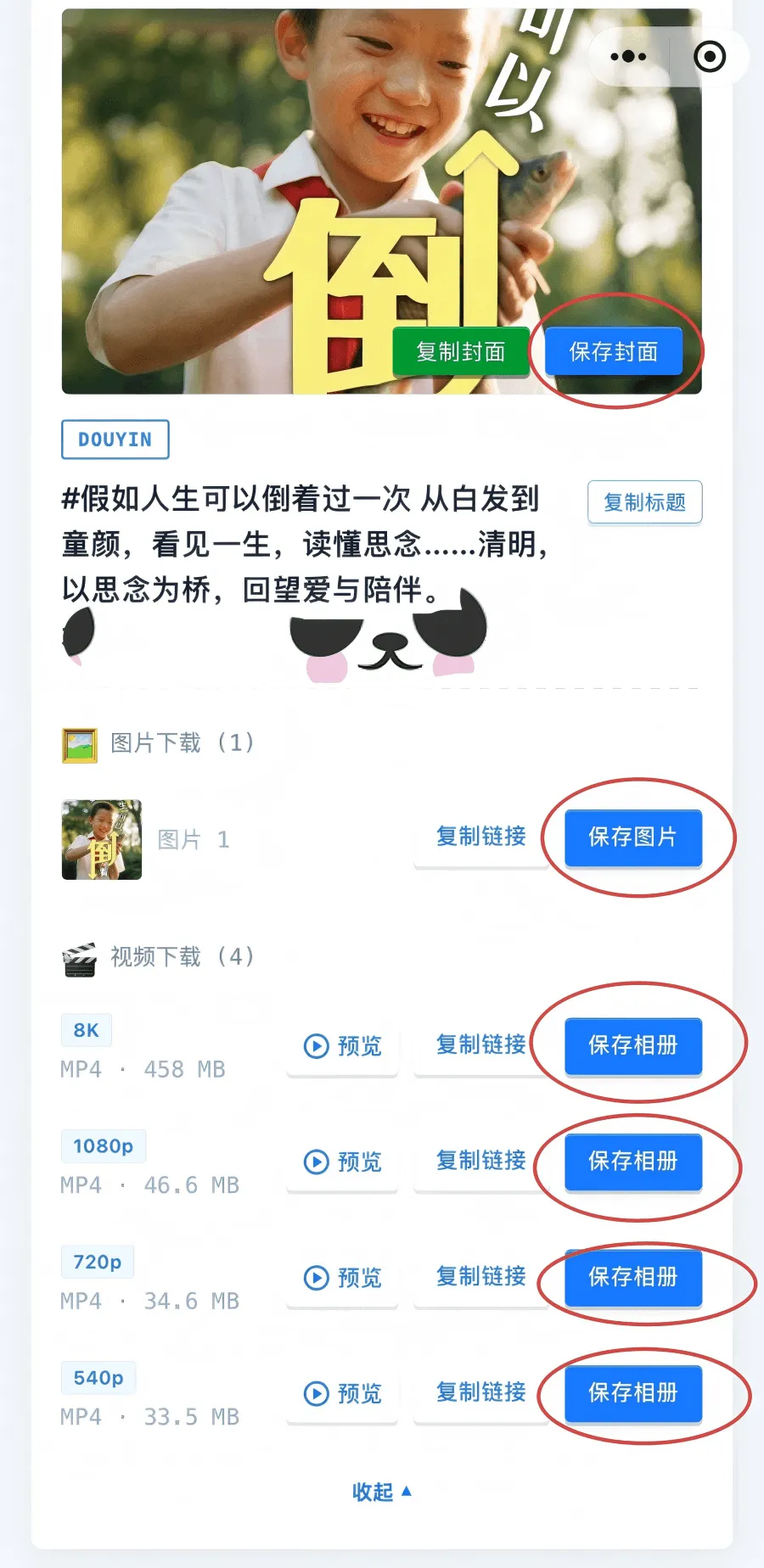Viewport: 764px width, 1568px height.
Task: Copy link for the 8K video
Action: click(x=481, y=1044)
